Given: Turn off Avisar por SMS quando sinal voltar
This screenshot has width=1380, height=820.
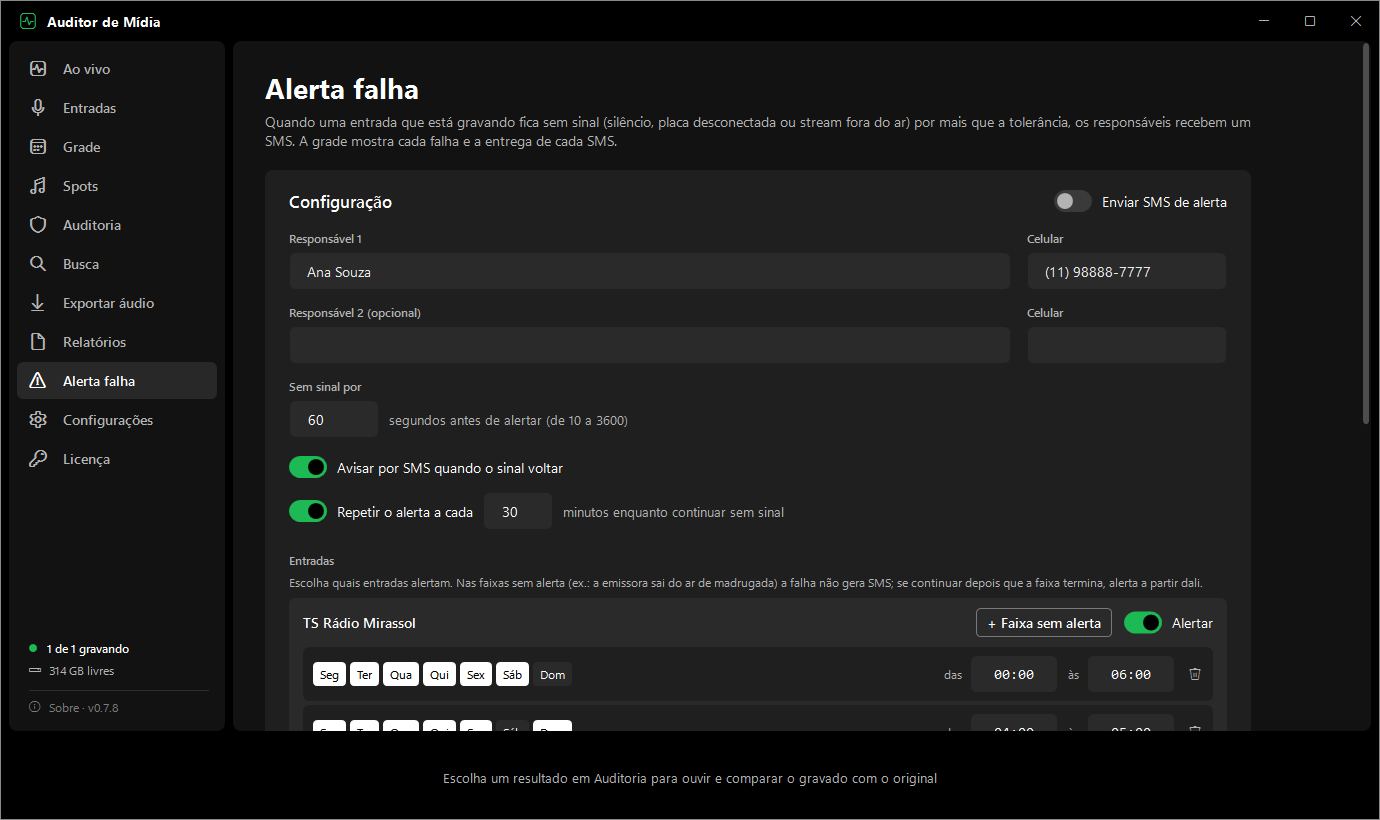Looking at the screenshot, I should tap(308, 467).
